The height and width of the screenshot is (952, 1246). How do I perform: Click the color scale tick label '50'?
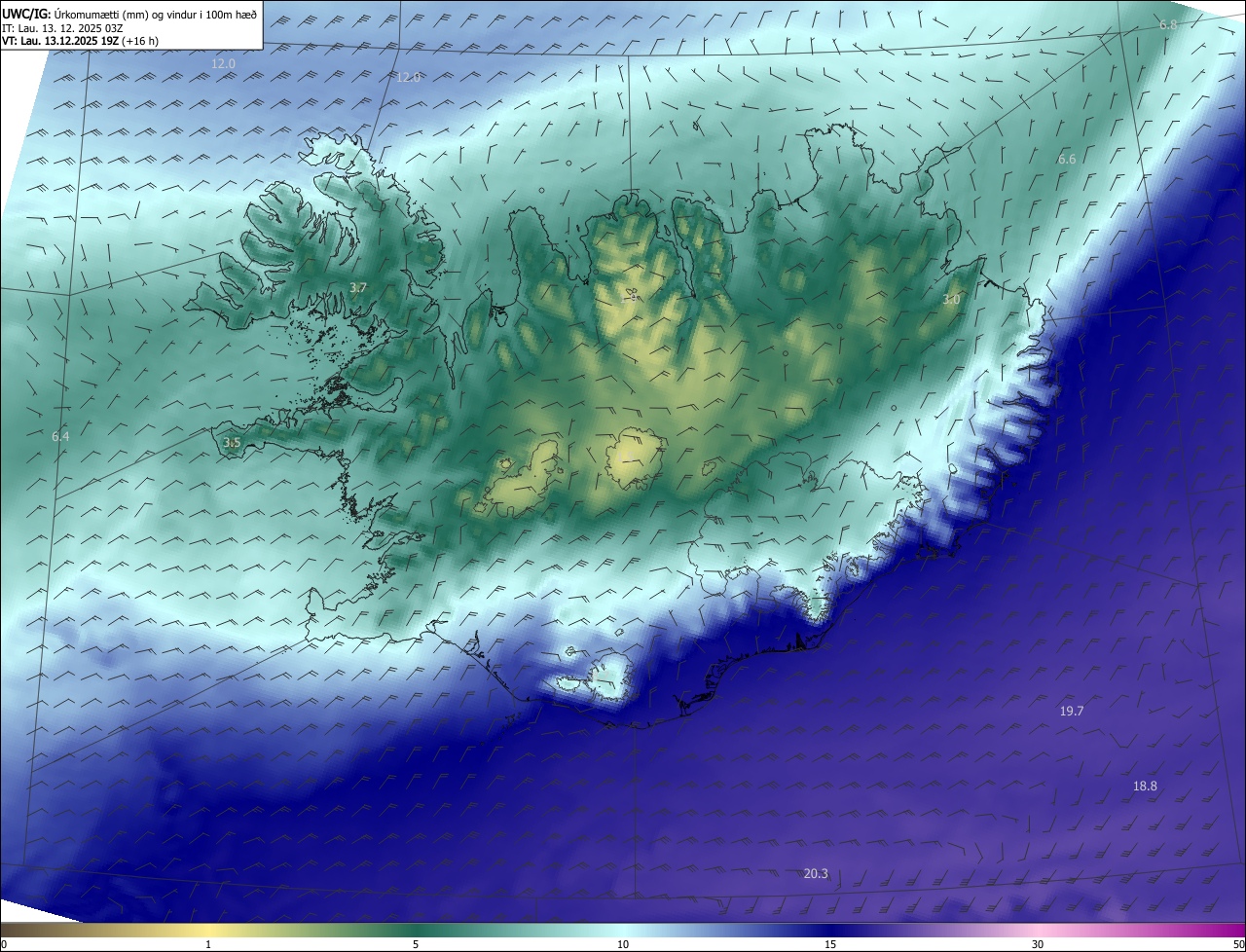pos(1238,944)
